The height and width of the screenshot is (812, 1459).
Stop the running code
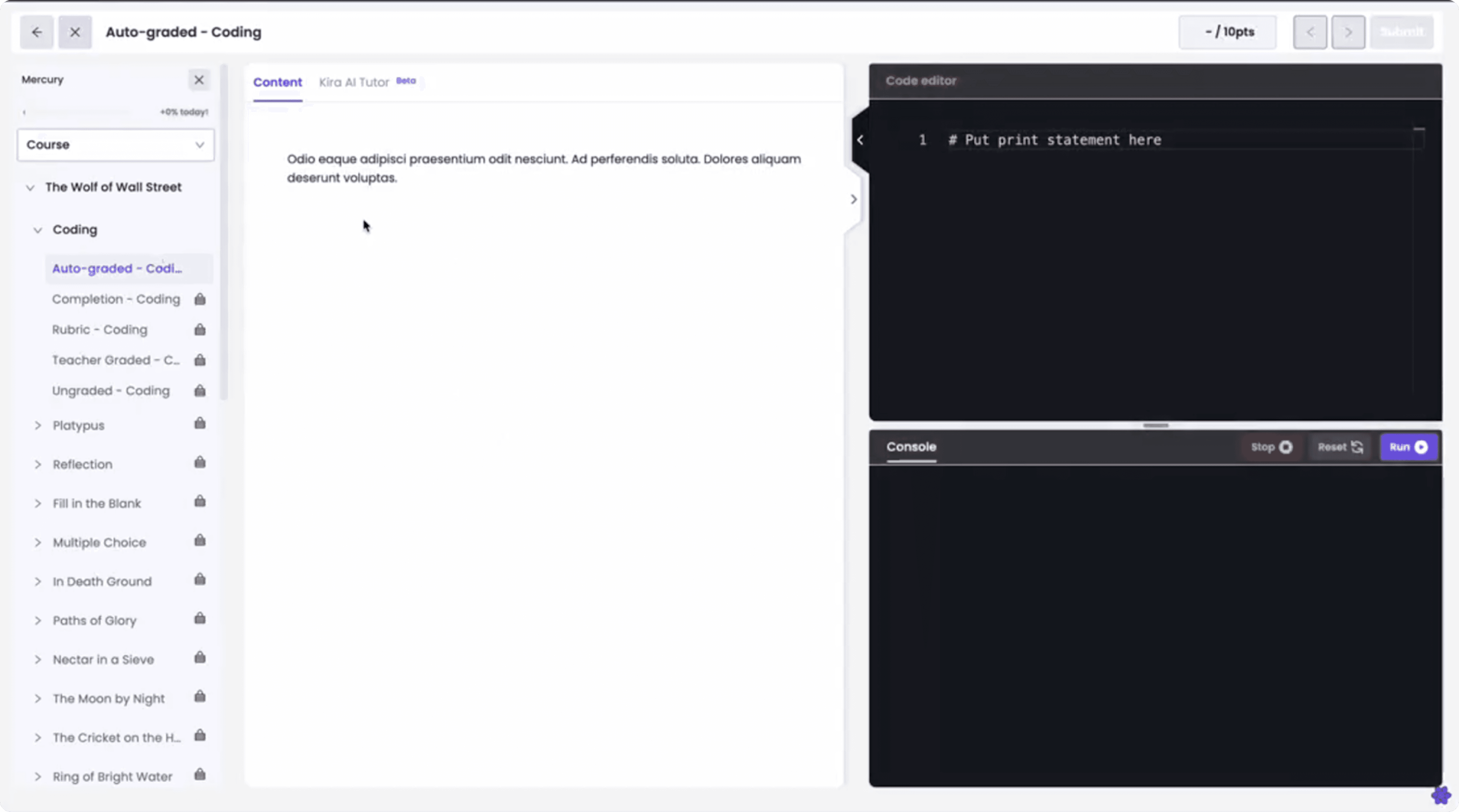pyautogui.click(x=1271, y=447)
